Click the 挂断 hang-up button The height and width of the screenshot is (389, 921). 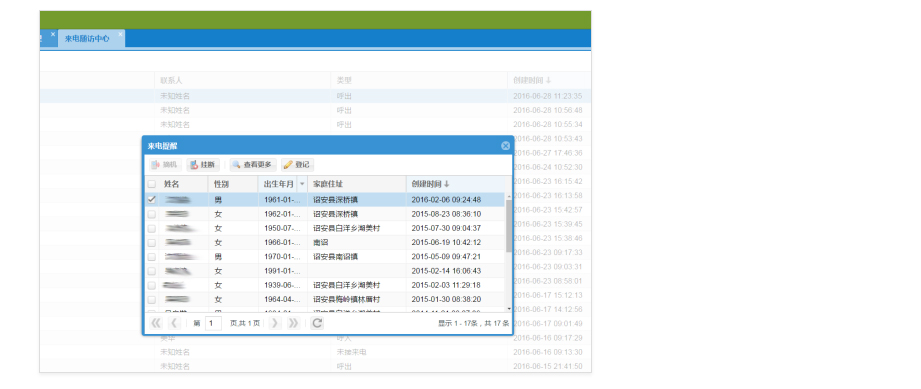click(x=203, y=165)
